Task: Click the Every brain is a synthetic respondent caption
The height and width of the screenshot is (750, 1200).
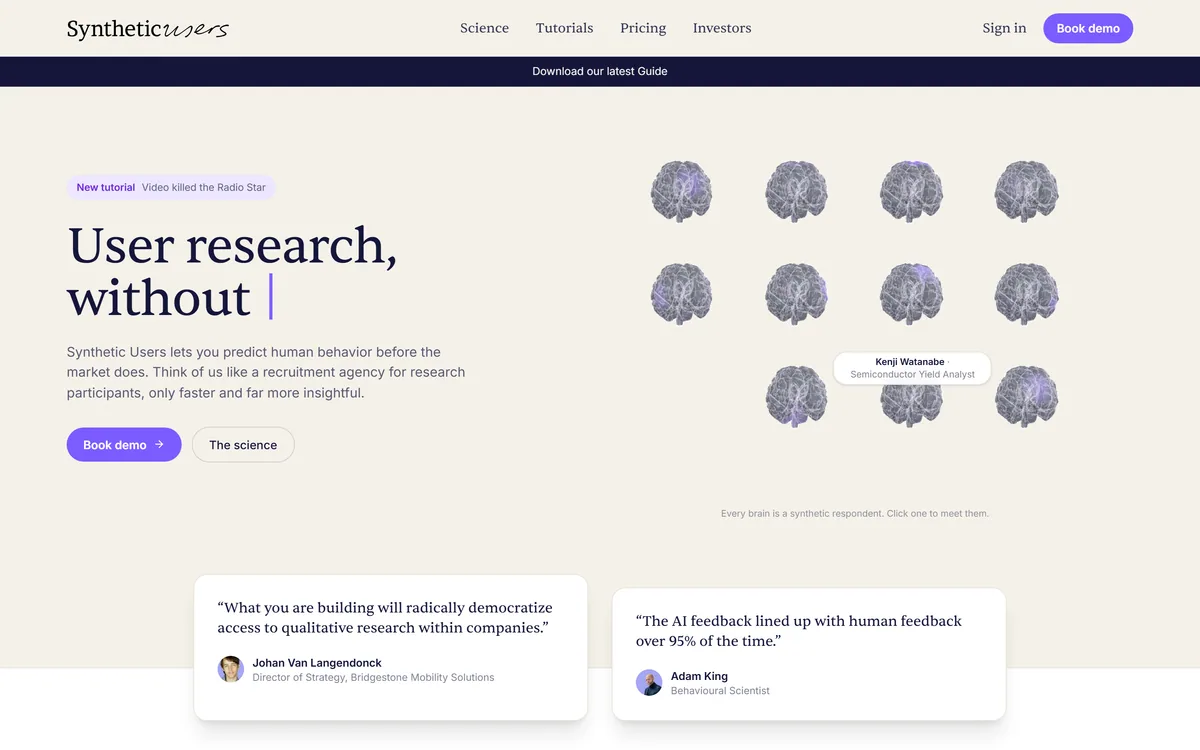Action: coord(855,514)
